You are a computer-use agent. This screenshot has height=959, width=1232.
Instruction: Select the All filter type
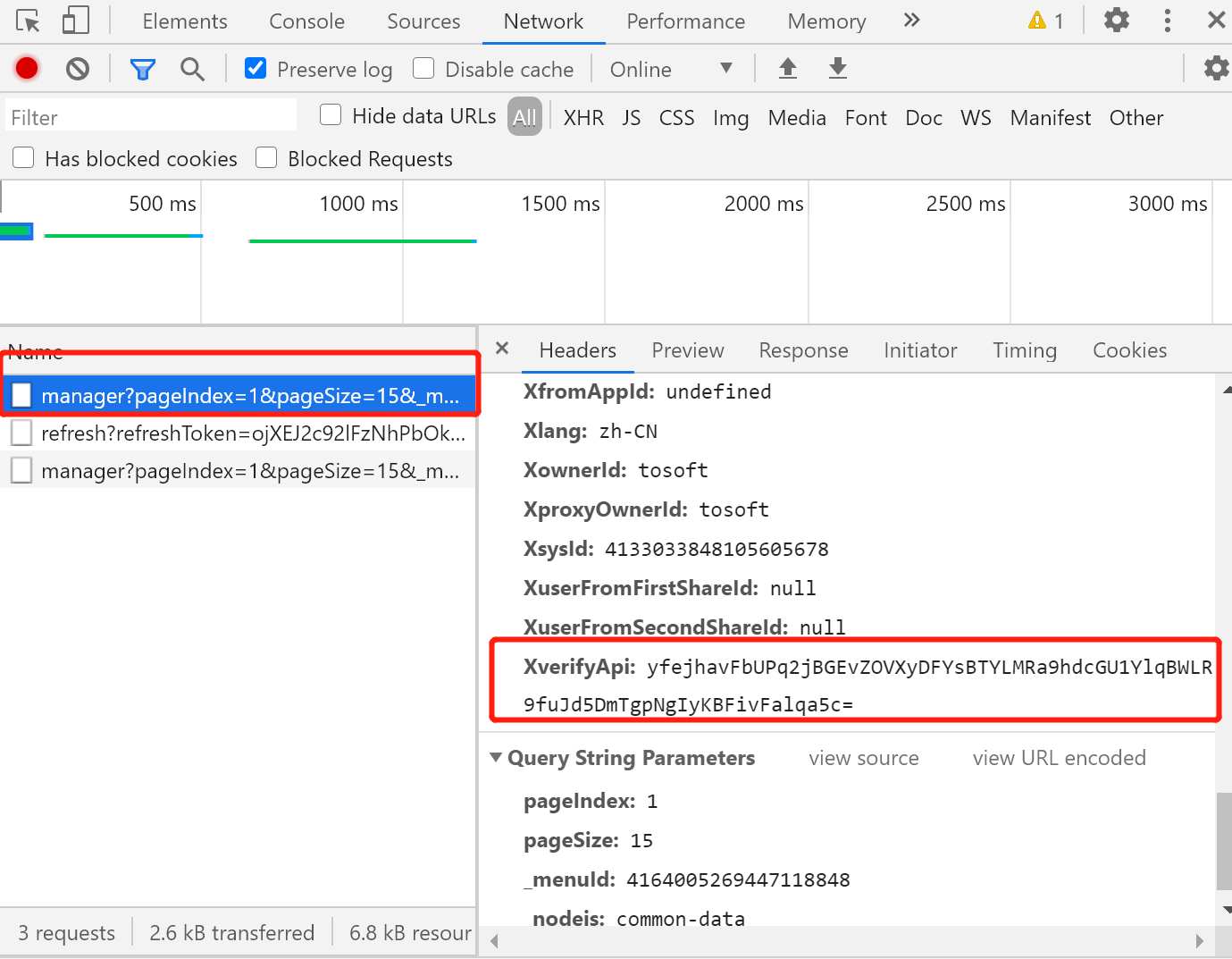tap(524, 117)
